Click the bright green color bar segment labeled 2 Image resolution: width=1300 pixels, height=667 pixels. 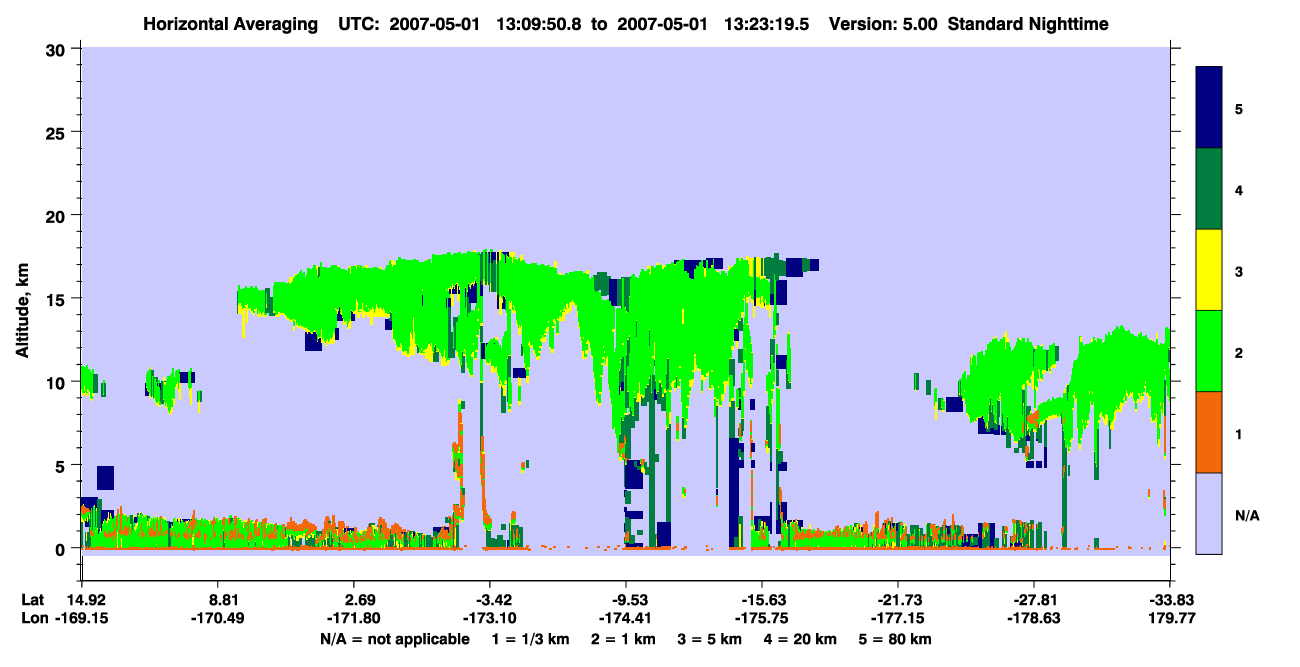(x=1209, y=351)
